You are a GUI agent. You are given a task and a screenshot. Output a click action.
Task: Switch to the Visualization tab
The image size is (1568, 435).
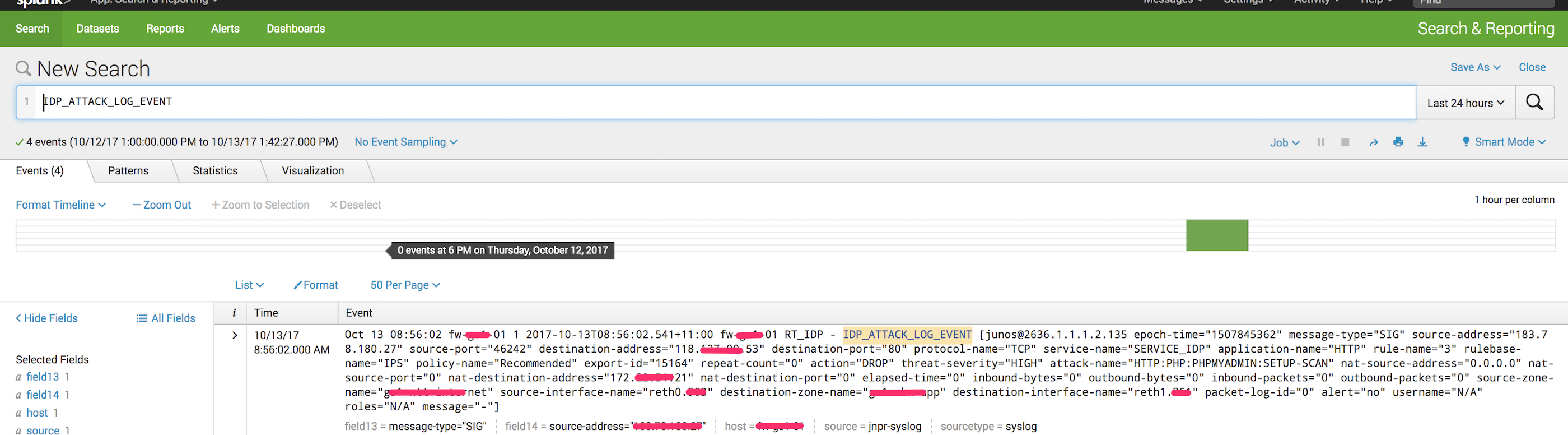click(313, 170)
